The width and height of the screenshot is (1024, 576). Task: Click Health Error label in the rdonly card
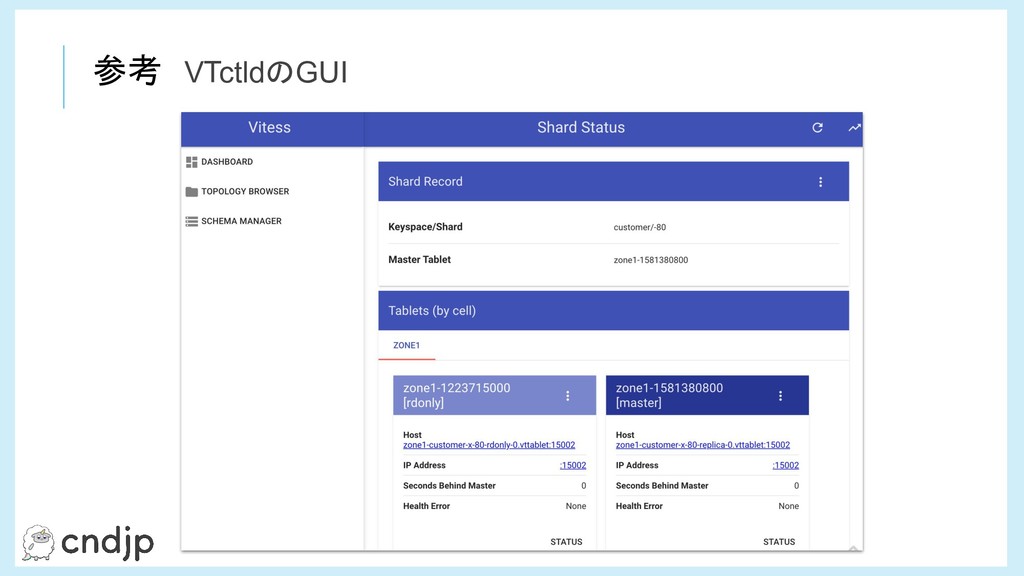pos(426,506)
